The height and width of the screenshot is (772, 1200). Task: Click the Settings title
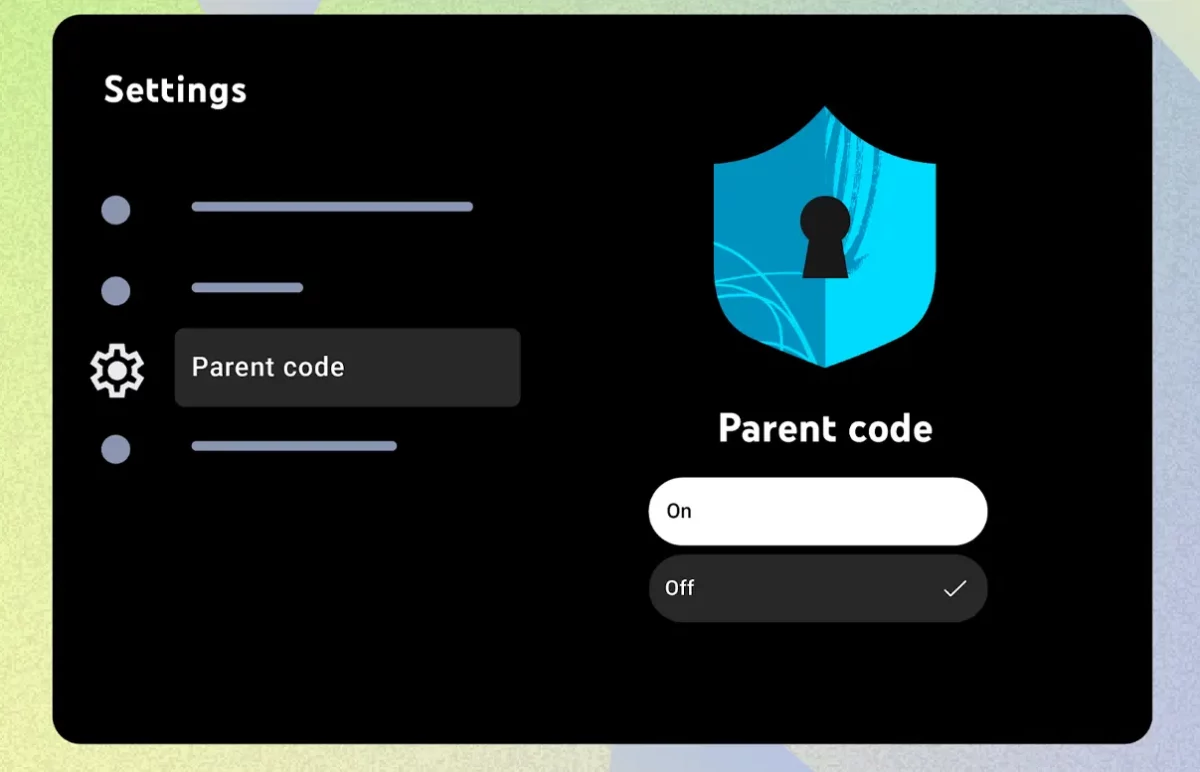click(175, 90)
